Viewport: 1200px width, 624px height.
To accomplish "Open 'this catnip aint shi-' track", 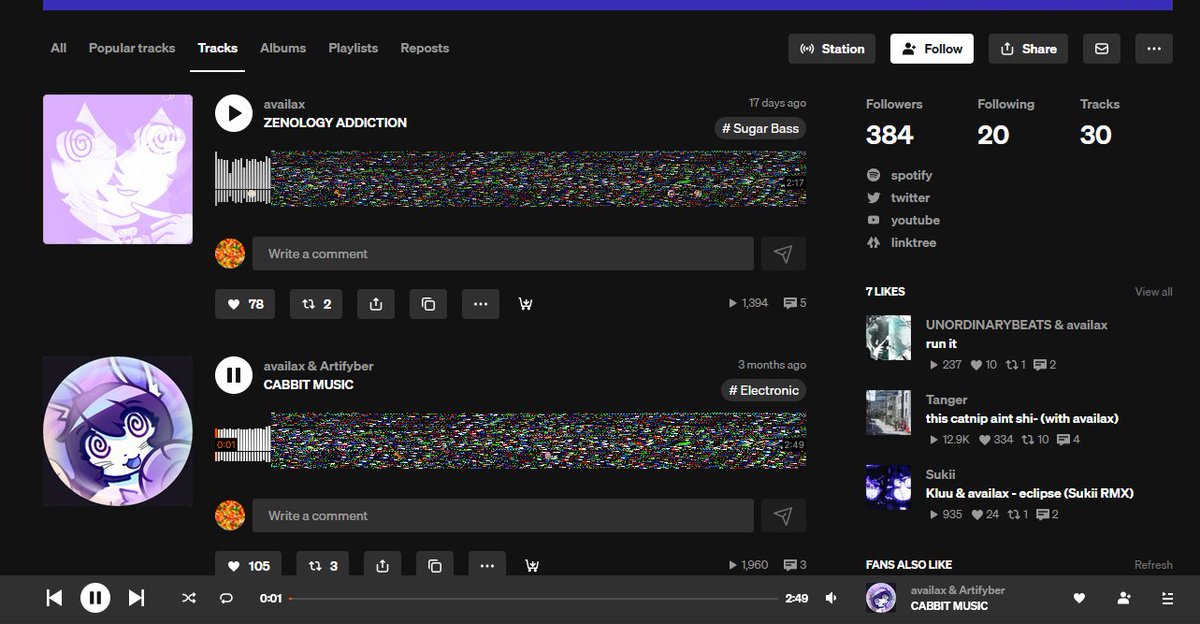I will click(1022, 419).
